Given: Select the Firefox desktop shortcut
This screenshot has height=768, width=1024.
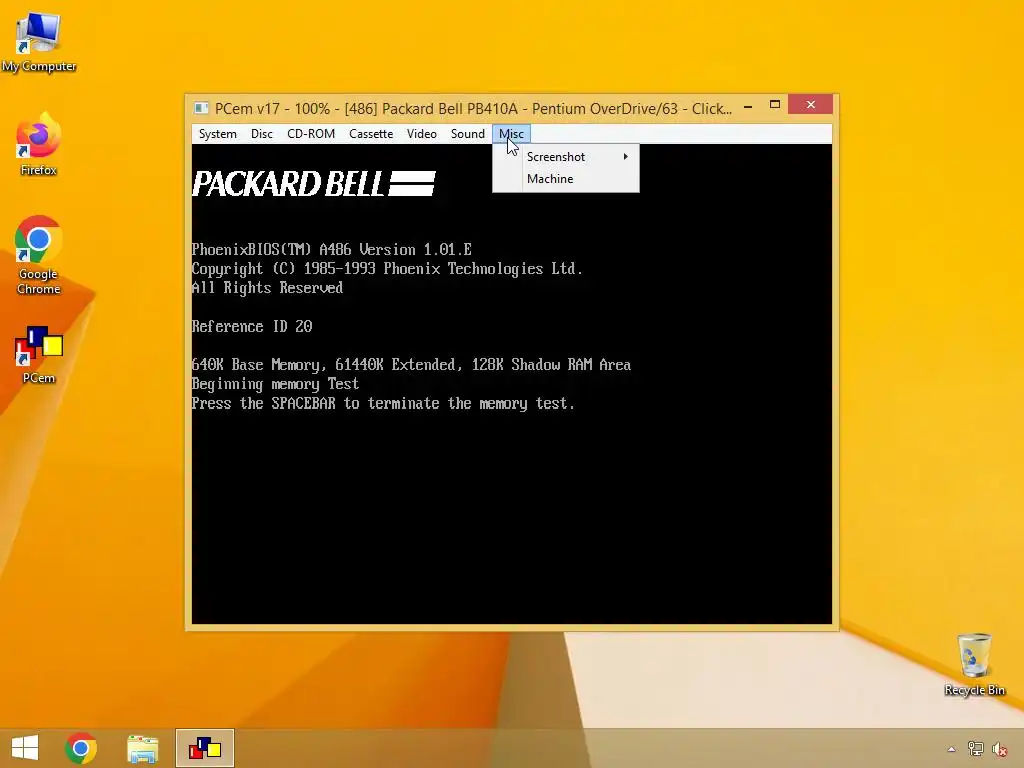Looking at the screenshot, I should point(39,144).
